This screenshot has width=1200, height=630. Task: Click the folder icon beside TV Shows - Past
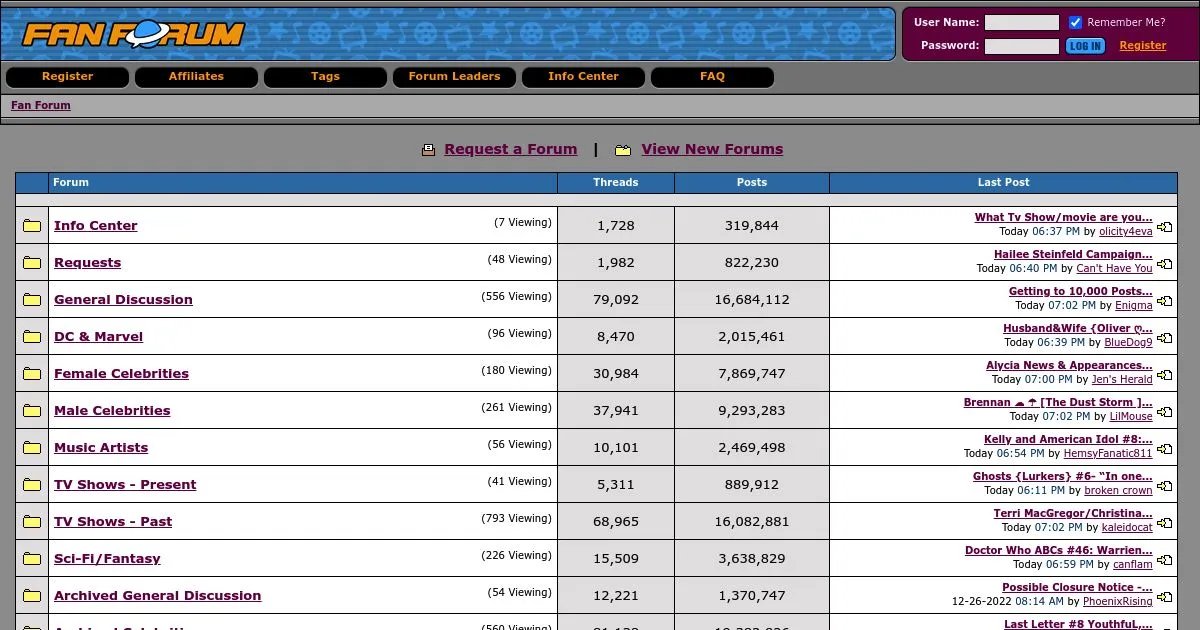(32, 522)
